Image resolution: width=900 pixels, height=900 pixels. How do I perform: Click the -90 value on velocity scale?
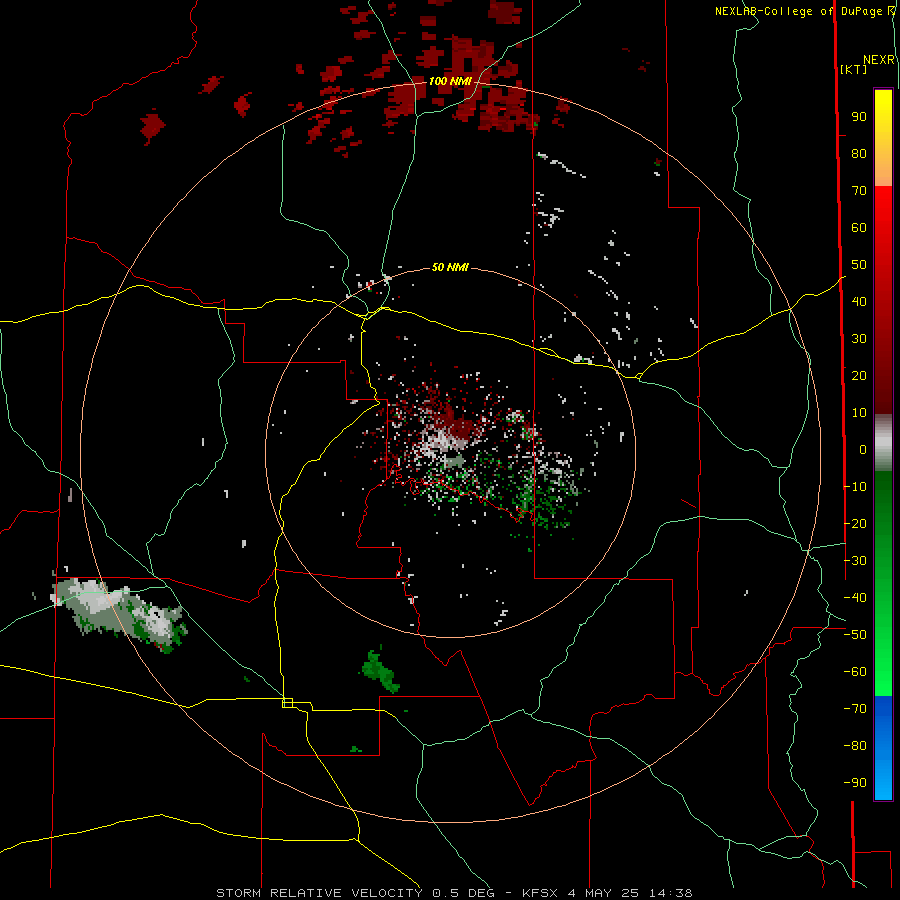pos(855,783)
